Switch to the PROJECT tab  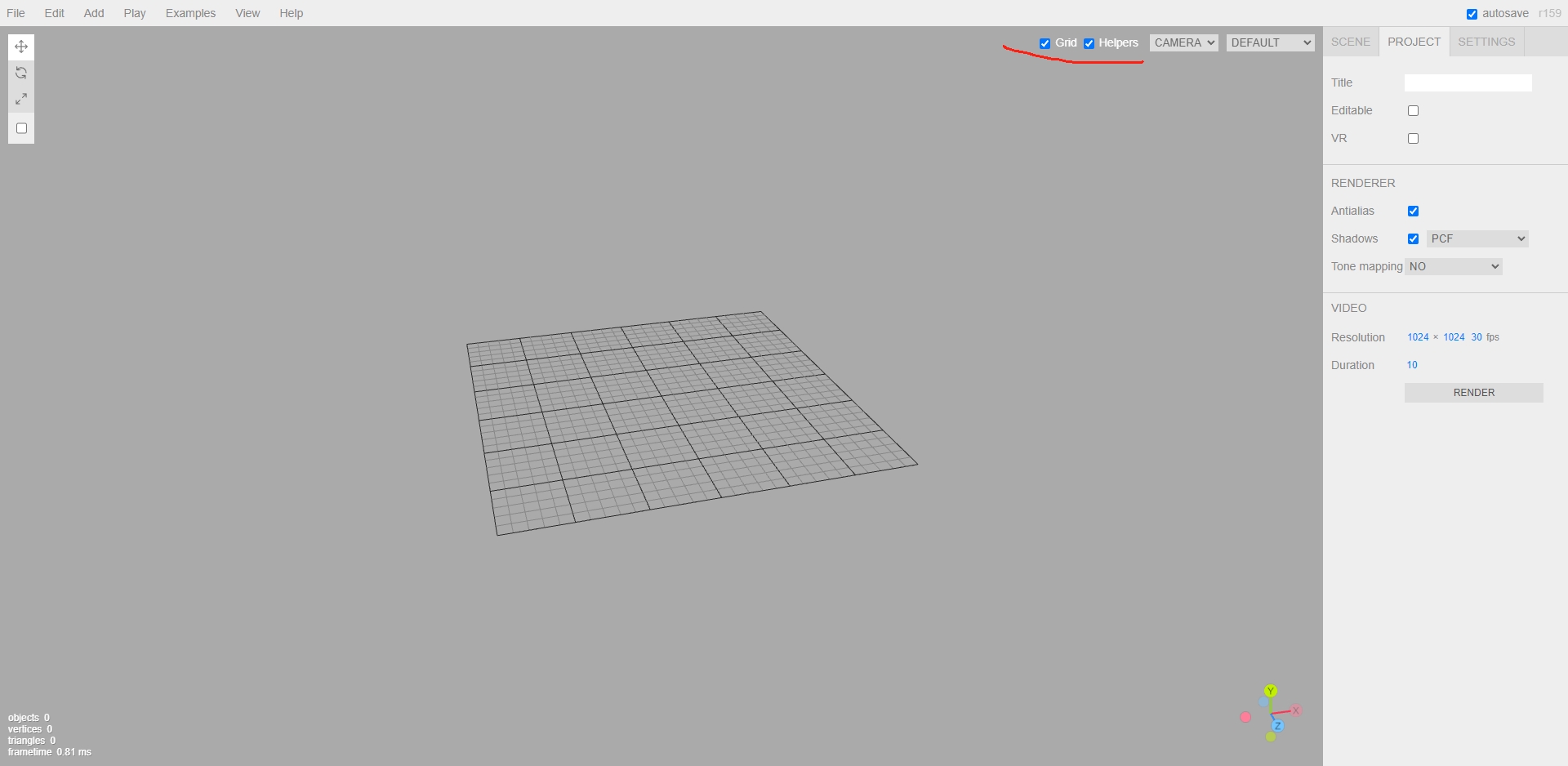[x=1414, y=42]
